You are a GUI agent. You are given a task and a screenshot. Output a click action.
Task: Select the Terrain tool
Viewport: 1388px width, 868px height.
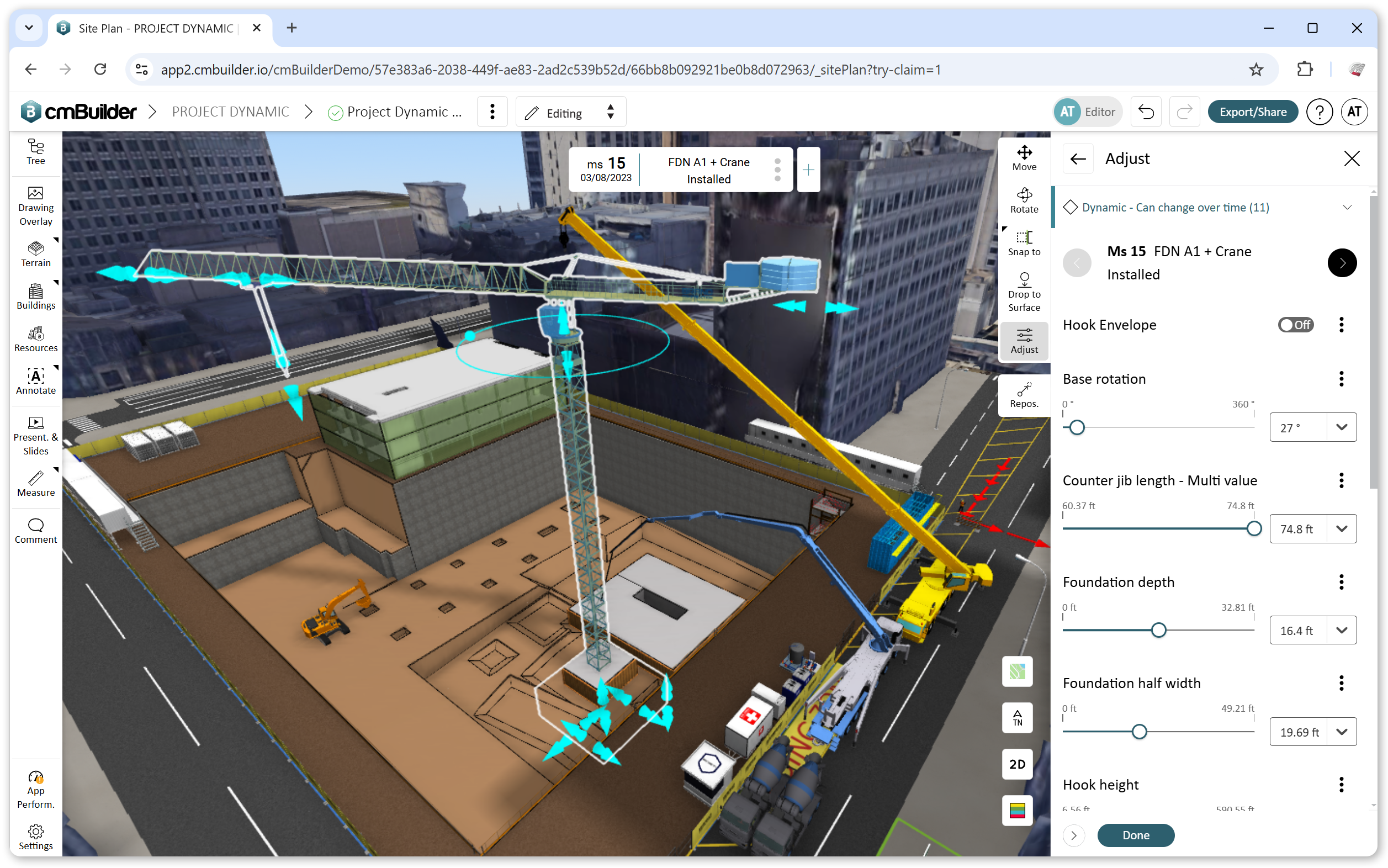click(35, 255)
